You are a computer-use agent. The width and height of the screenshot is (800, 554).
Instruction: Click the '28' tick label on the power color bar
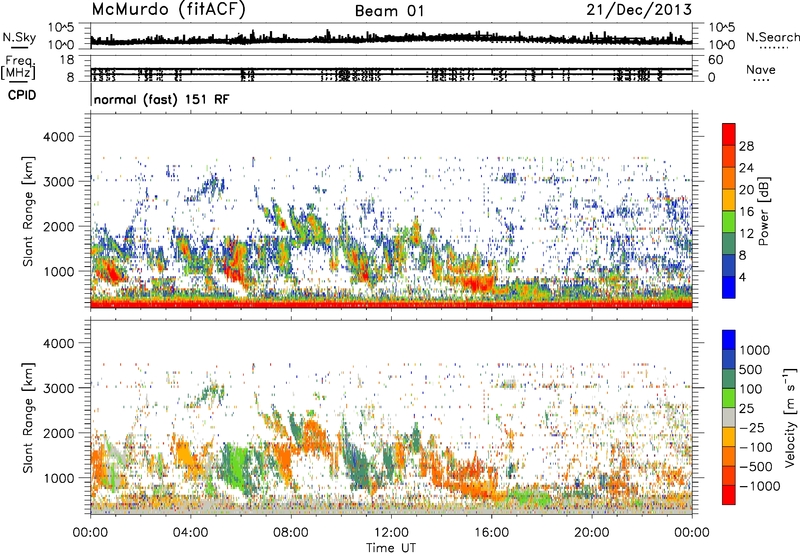point(746,146)
